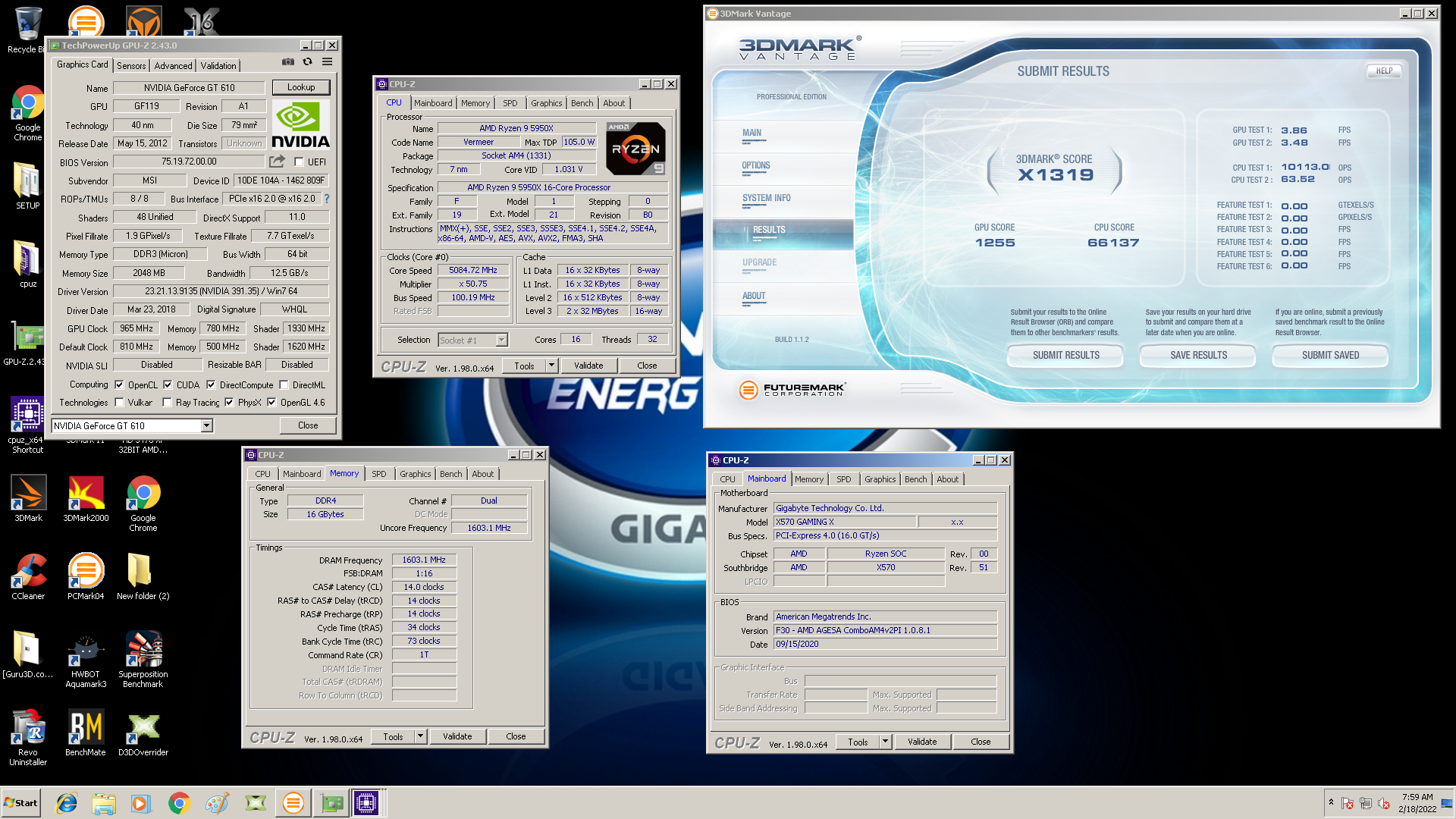Click the 3DMark score X1319 display
Screen dimensions: 1456x819
1055,175
